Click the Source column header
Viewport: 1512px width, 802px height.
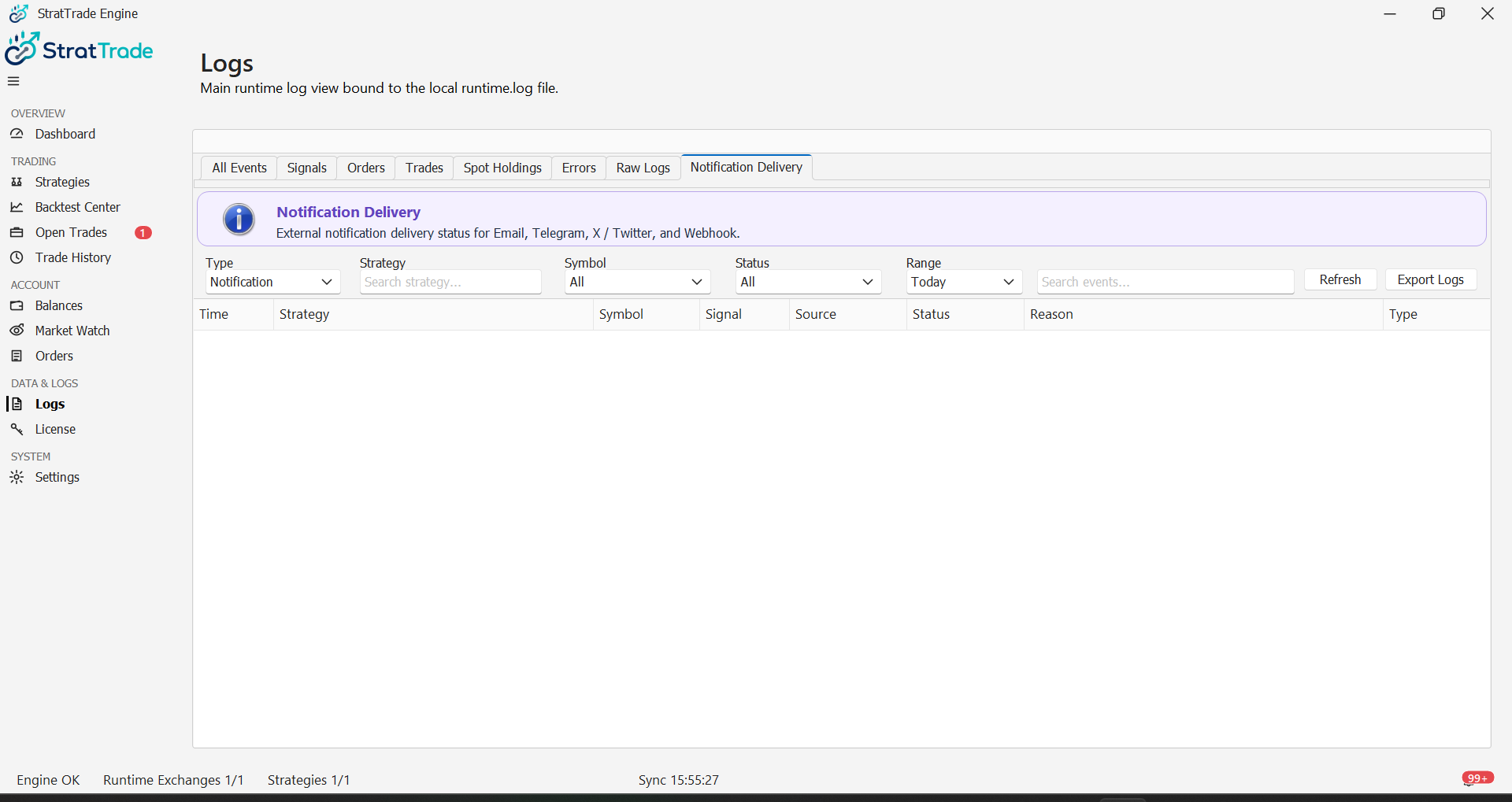coord(847,314)
